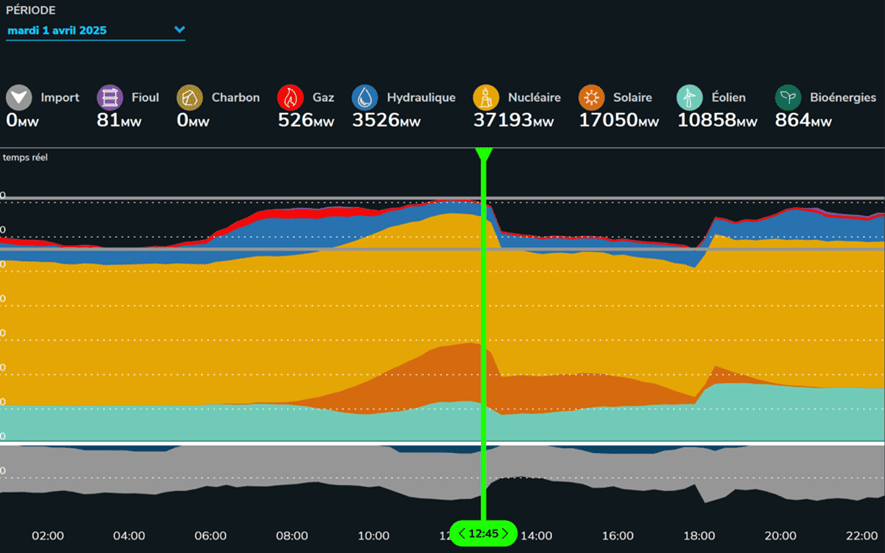Step forward using right arrow on 12:45 marker
This screenshot has height=553, width=885.
click(506, 534)
